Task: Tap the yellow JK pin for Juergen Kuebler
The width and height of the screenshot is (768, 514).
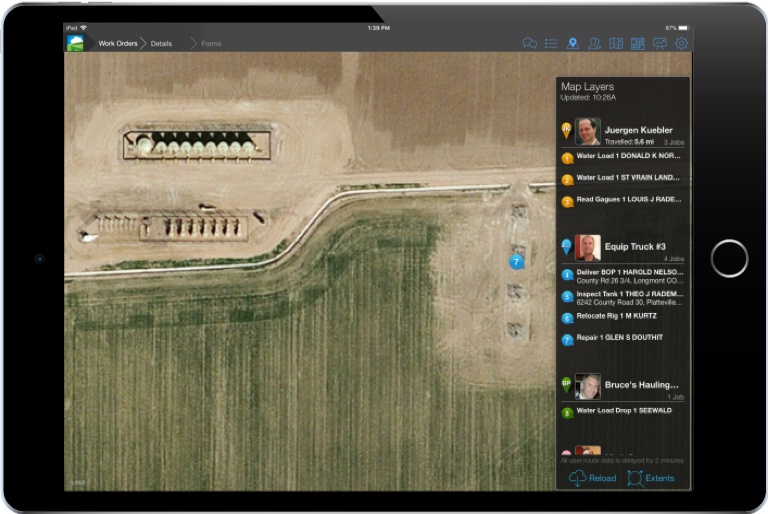Action: 566,130
